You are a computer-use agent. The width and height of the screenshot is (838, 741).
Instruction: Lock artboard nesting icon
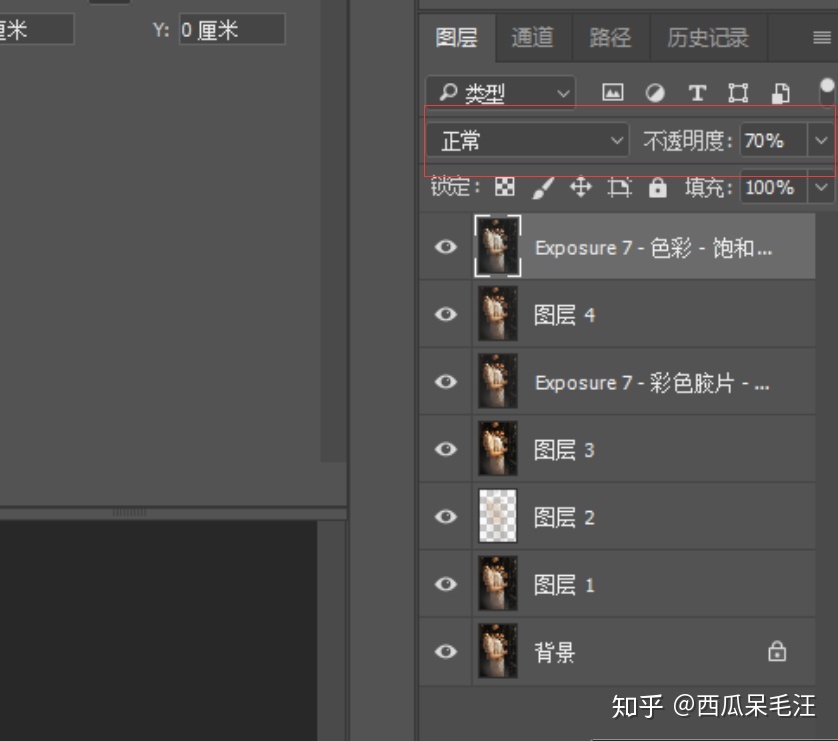(x=619, y=188)
